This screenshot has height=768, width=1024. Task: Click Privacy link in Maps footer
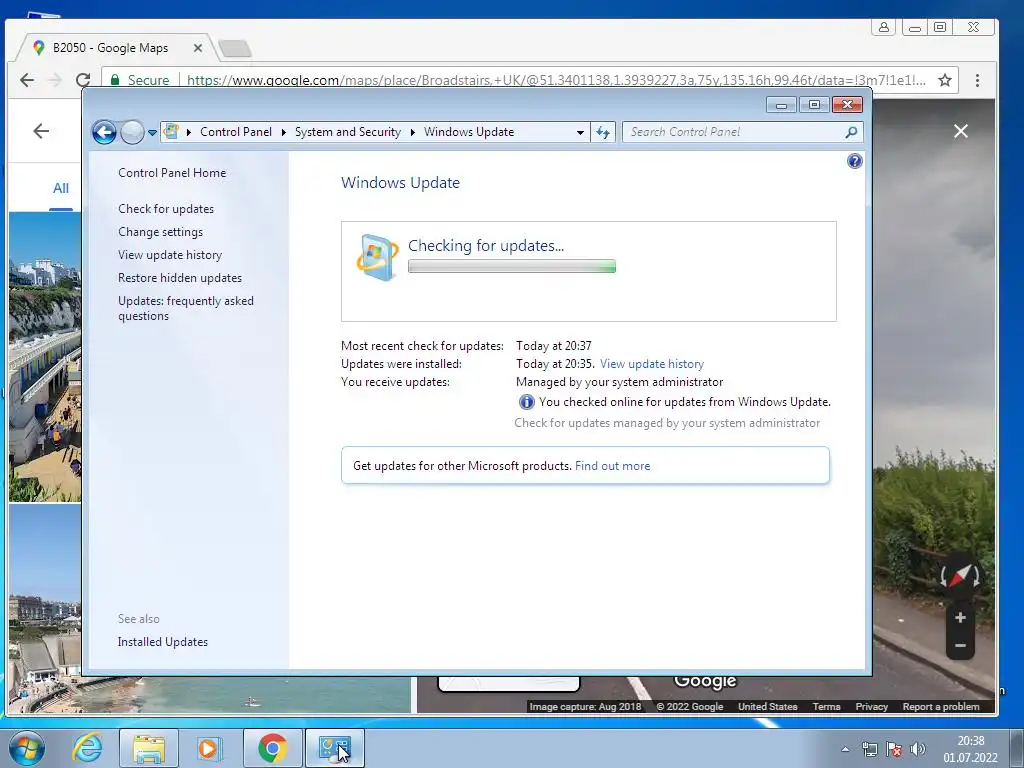[x=872, y=707]
